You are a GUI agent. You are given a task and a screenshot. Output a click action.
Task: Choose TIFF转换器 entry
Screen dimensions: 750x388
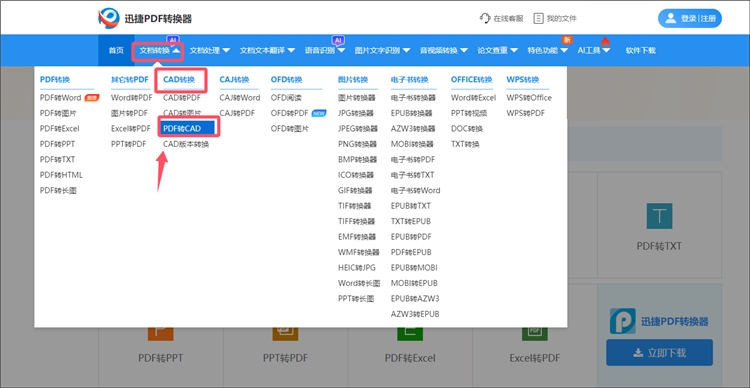[x=357, y=221]
